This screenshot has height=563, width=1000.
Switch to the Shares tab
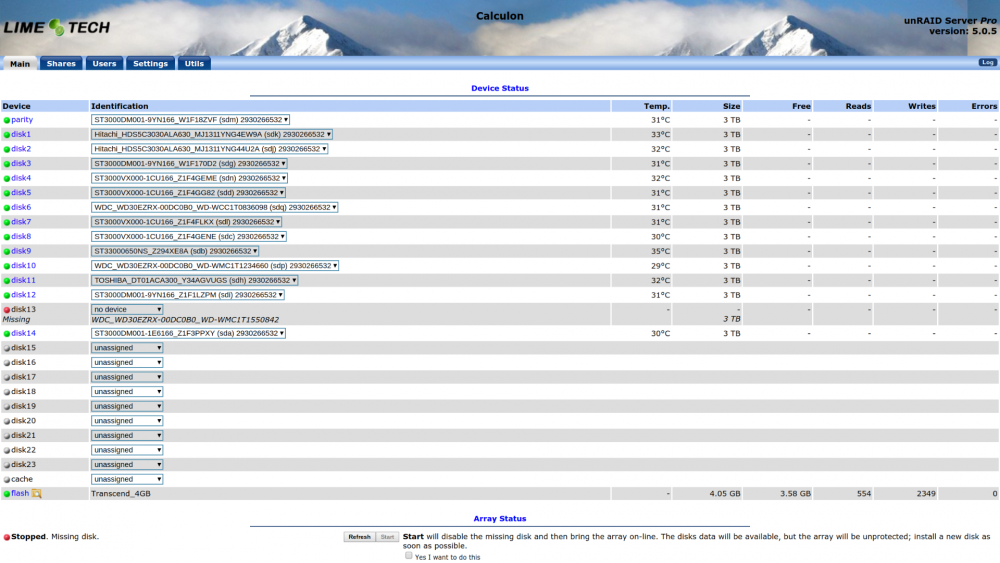tap(61, 64)
